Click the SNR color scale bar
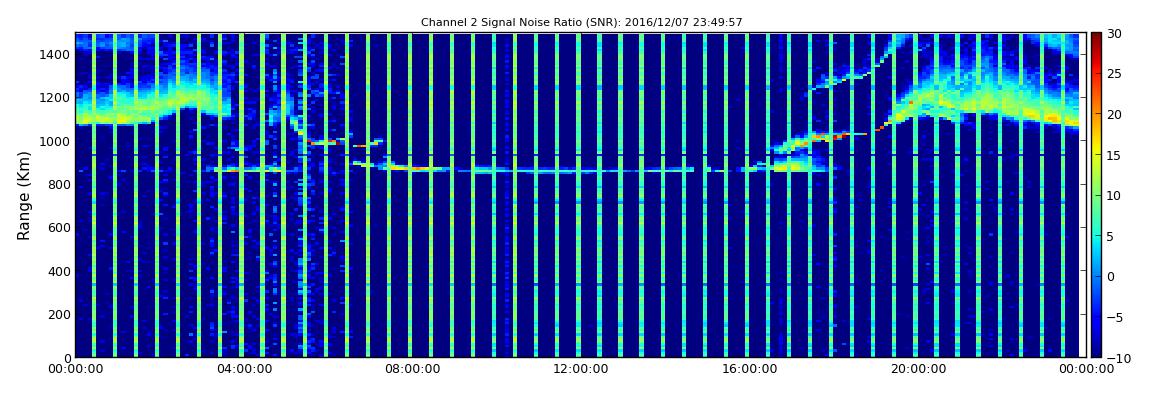 (1096, 194)
